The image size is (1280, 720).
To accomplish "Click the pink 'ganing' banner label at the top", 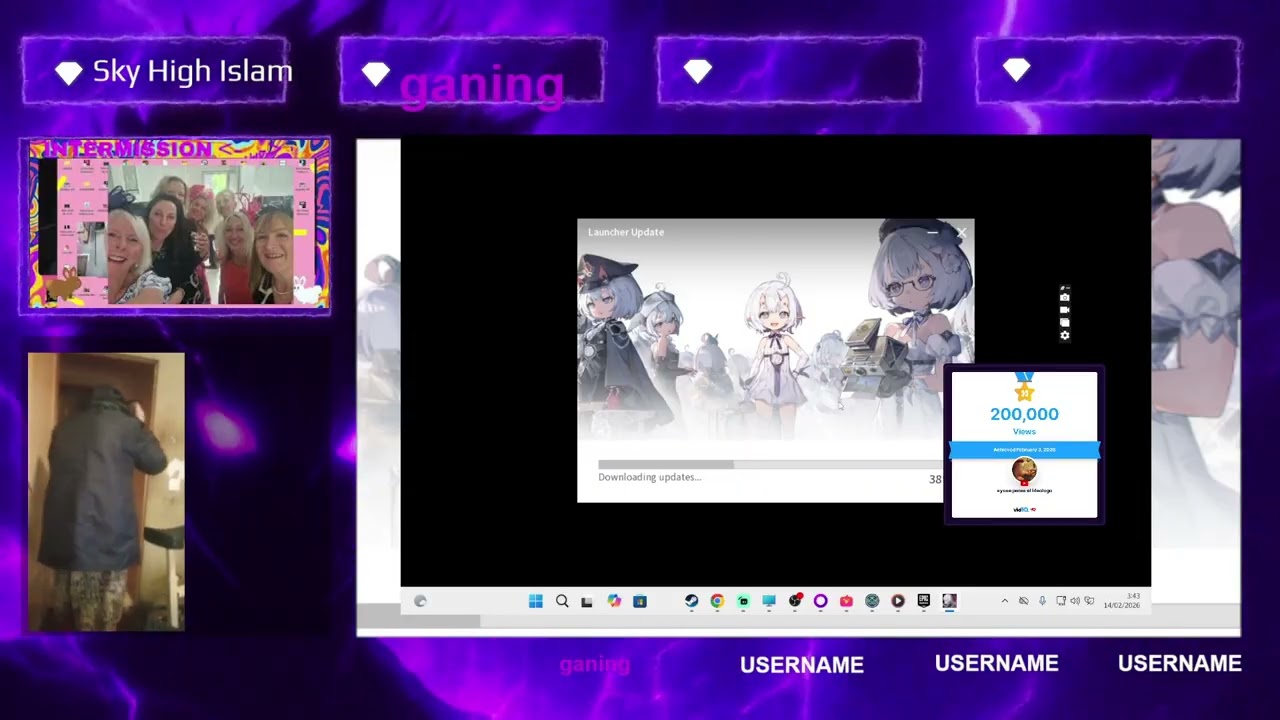I will pos(482,86).
